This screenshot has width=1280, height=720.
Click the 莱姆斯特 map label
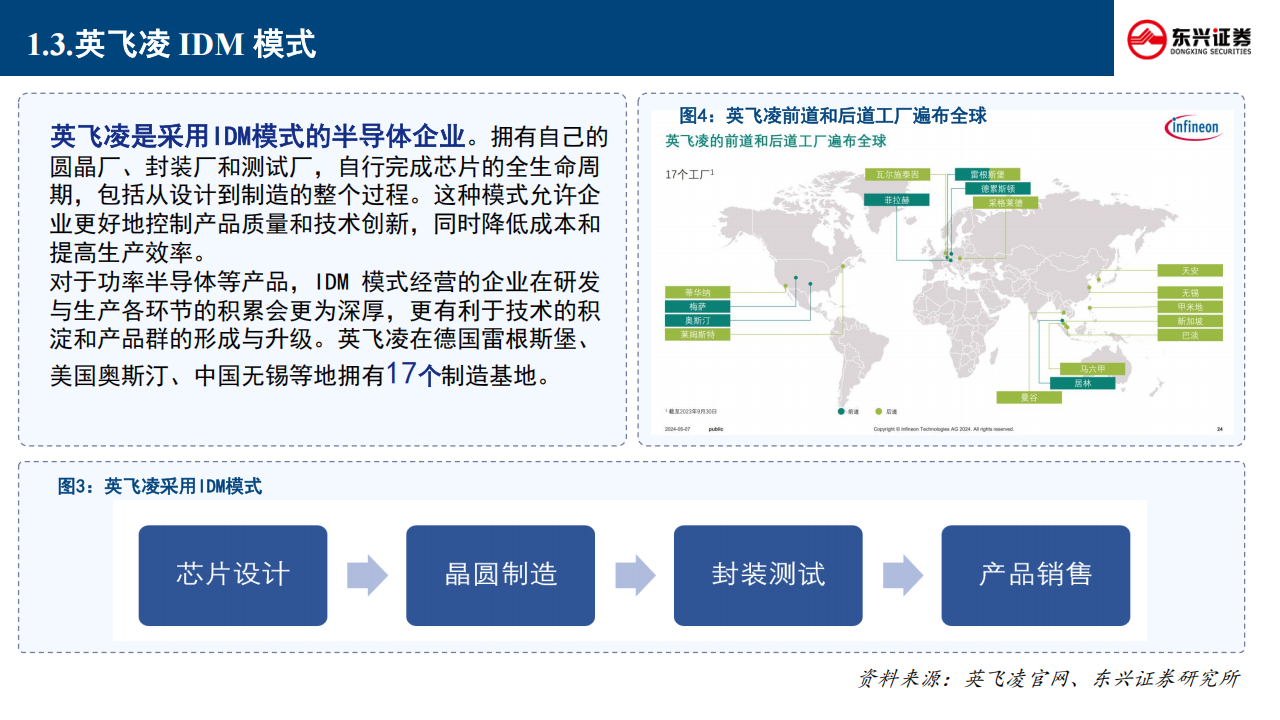(697, 334)
